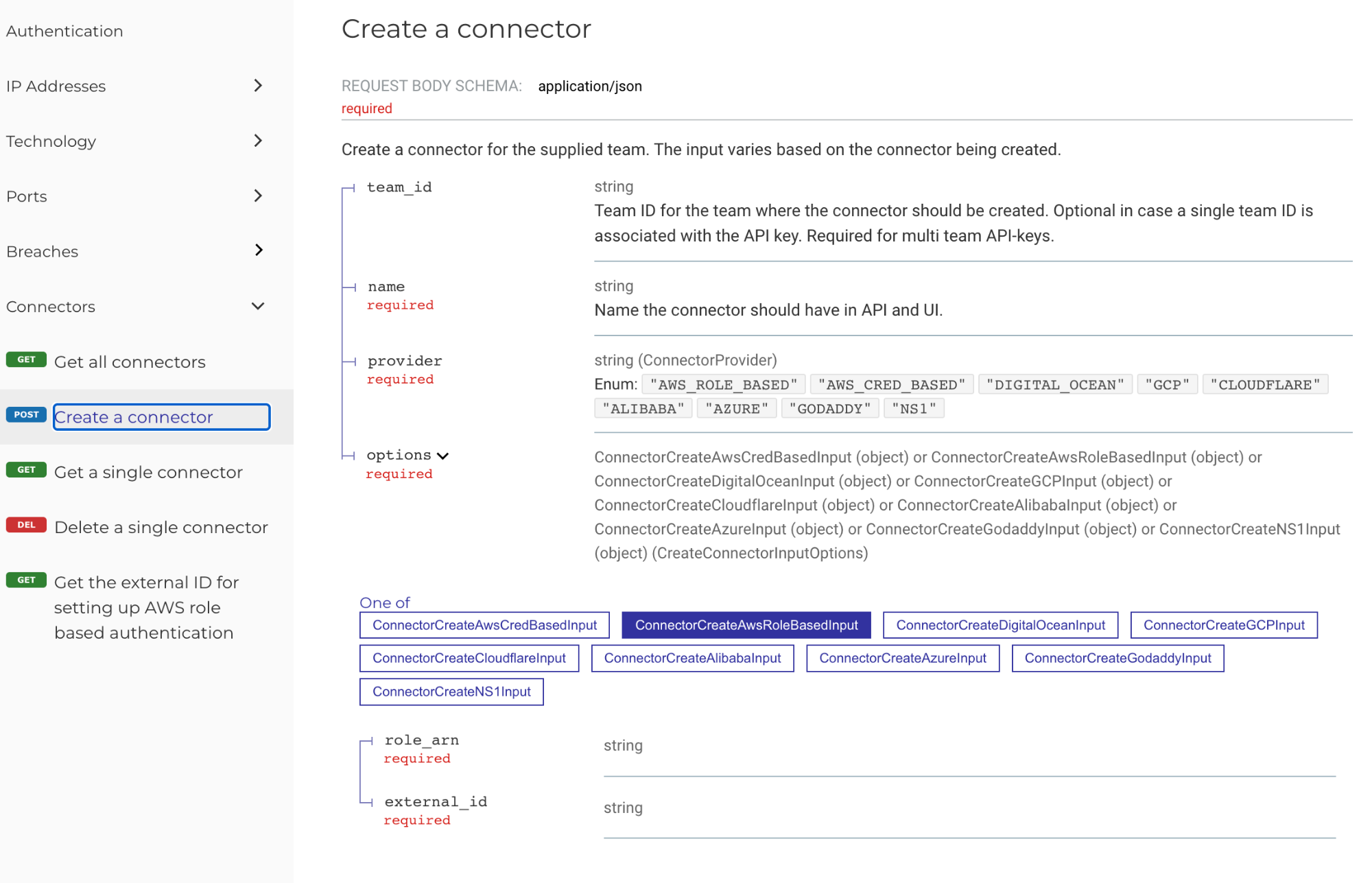The width and height of the screenshot is (1372, 883).
Task: Expand the Breaches section chevron
Action: point(258,250)
